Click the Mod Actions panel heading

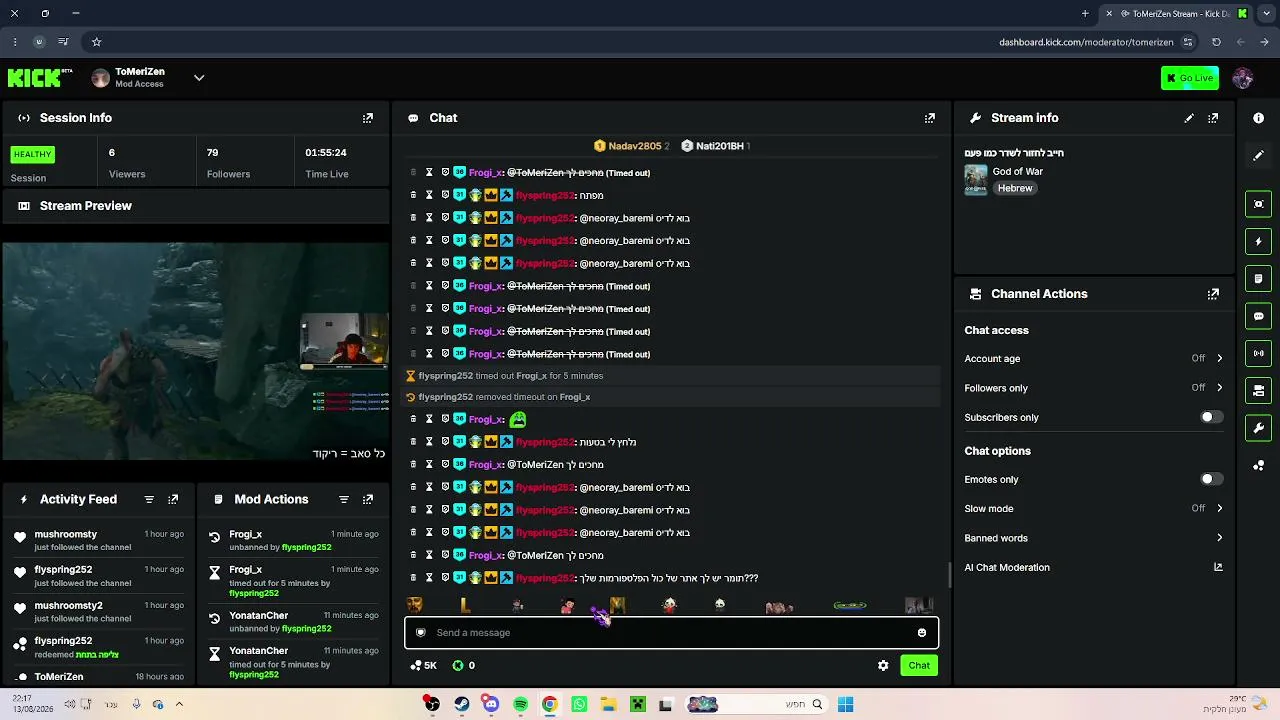pos(271,499)
